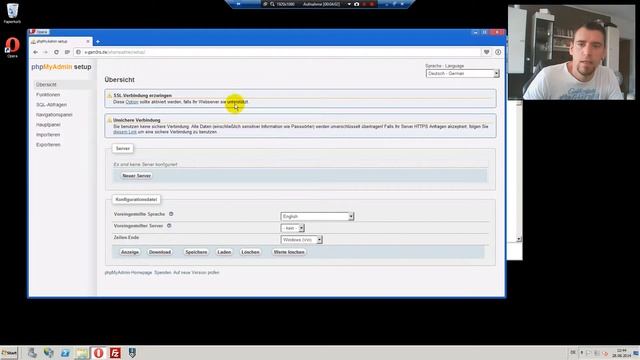640x360 pixels.
Task: Open the Voreingestellter Server dropdown
Action: point(292,228)
